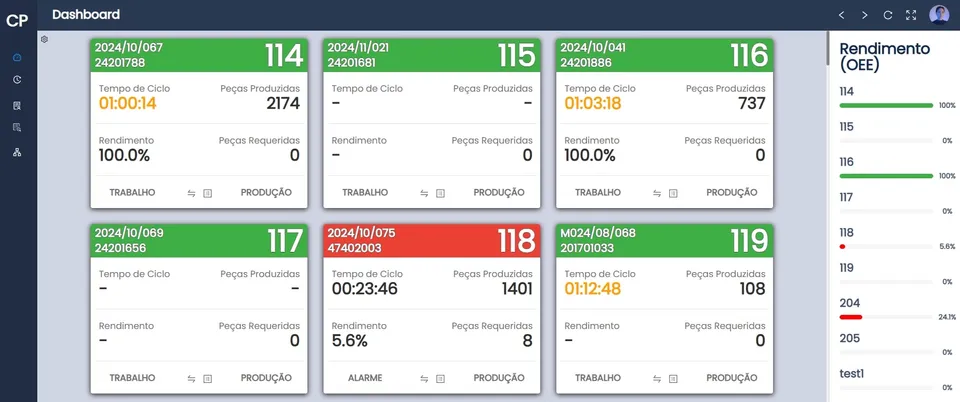Click order code 24201681
Viewport: 960px width, 402px height.
pos(351,62)
